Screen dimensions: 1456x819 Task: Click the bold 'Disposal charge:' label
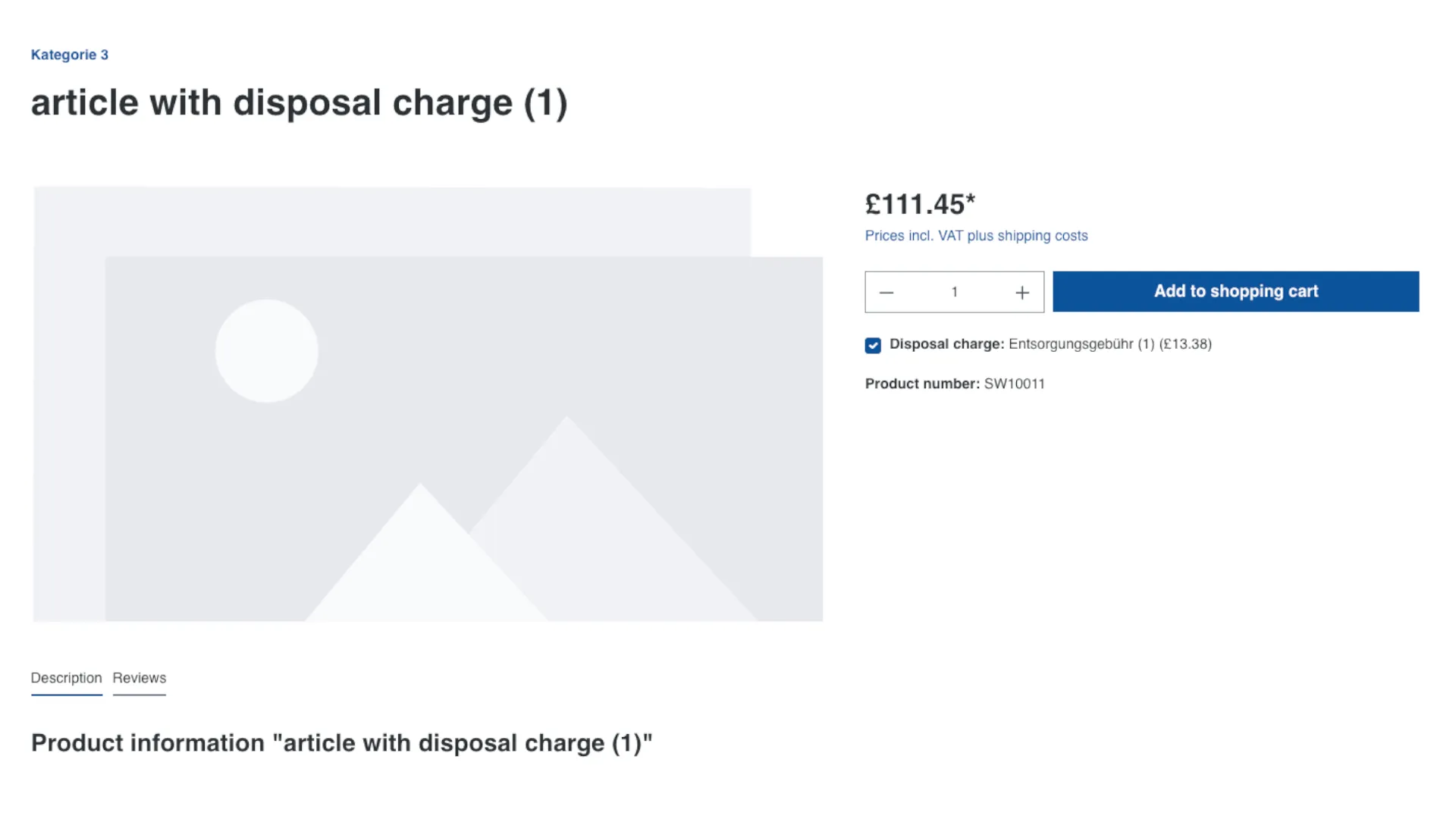tap(946, 344)
